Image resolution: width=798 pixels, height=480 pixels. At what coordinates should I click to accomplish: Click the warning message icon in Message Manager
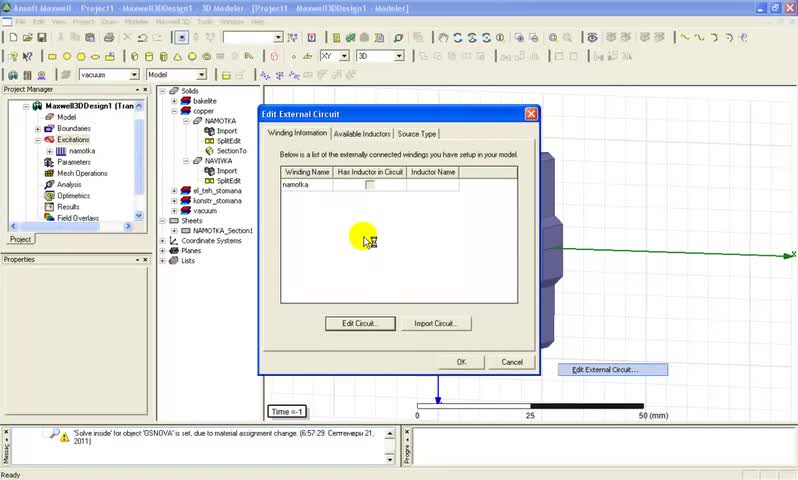[x=65, y=437]
